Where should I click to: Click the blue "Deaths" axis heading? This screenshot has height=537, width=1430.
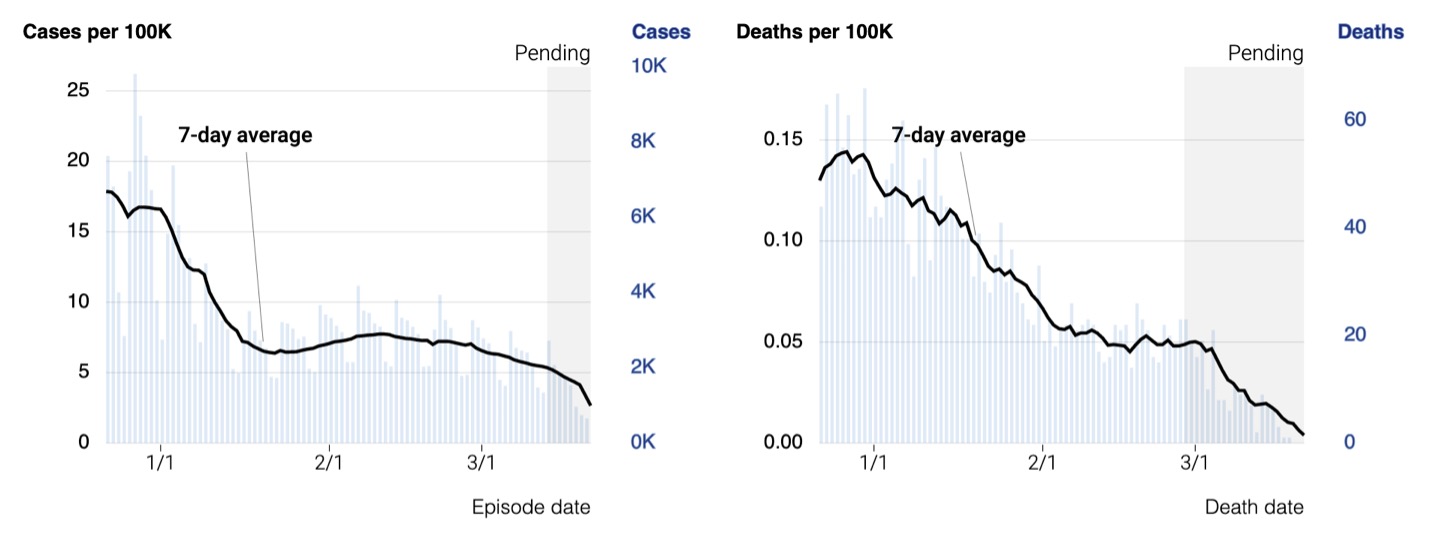(1370, 32)
